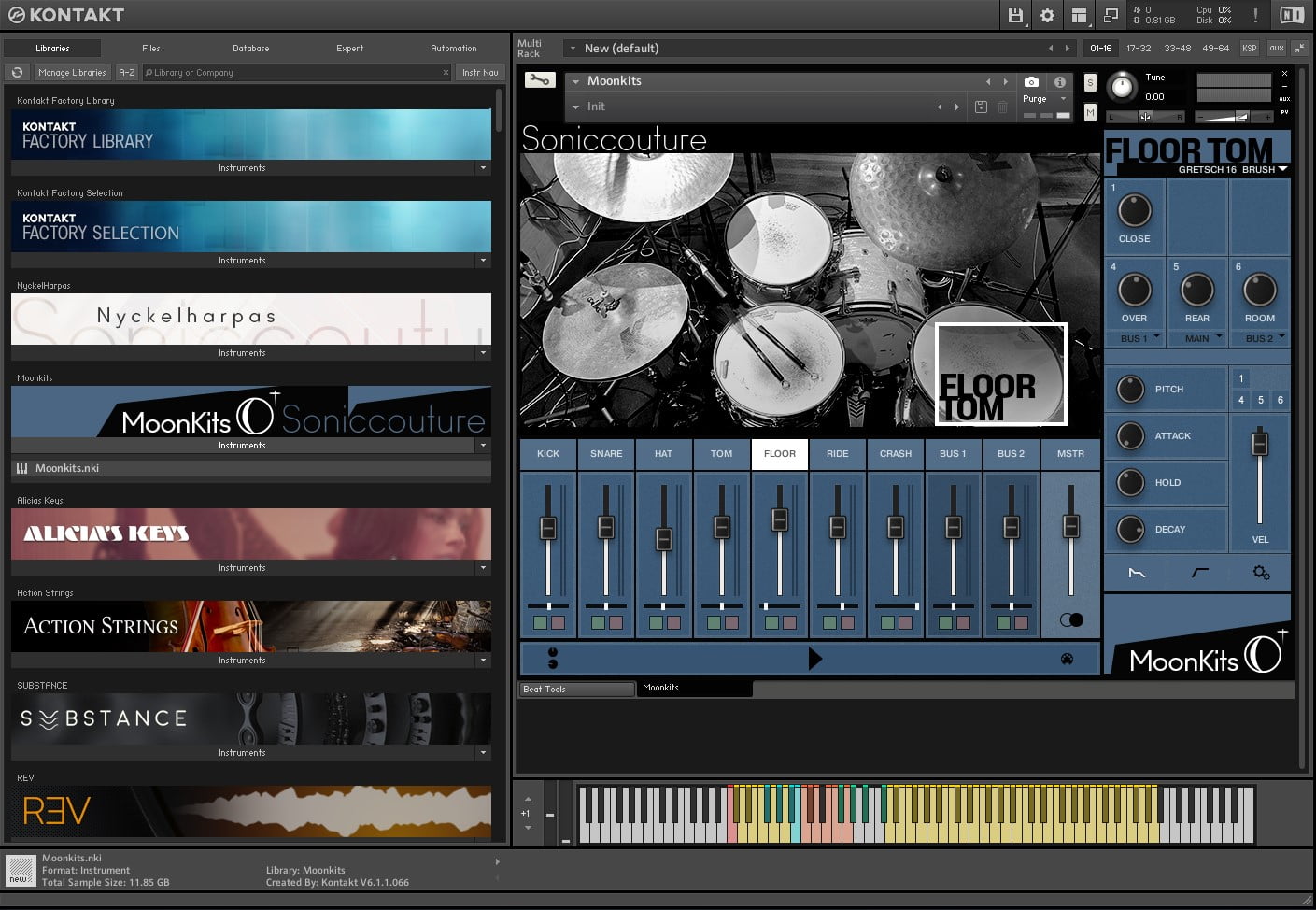Toggle aux button in rack header
This screenshot has height=910, width=1316.
coord(1276,48)
